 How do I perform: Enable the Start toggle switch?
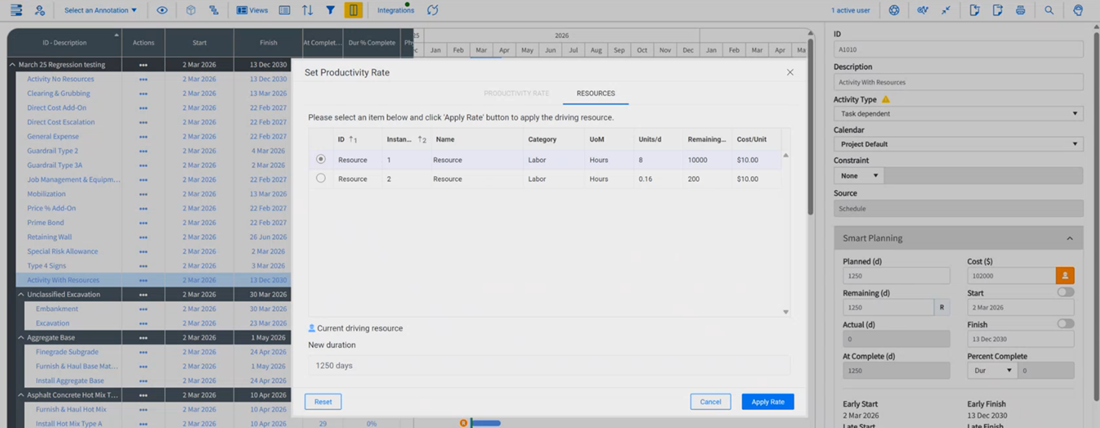pyautogui.click(x=1066, y=292)
